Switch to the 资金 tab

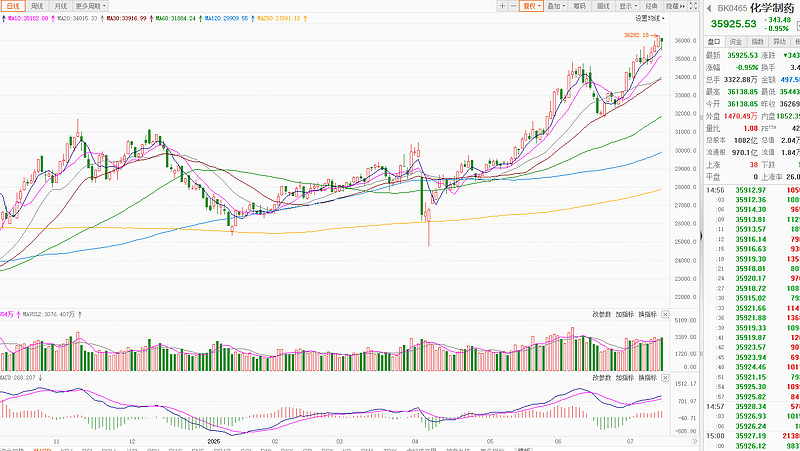(x=736, y=41)
